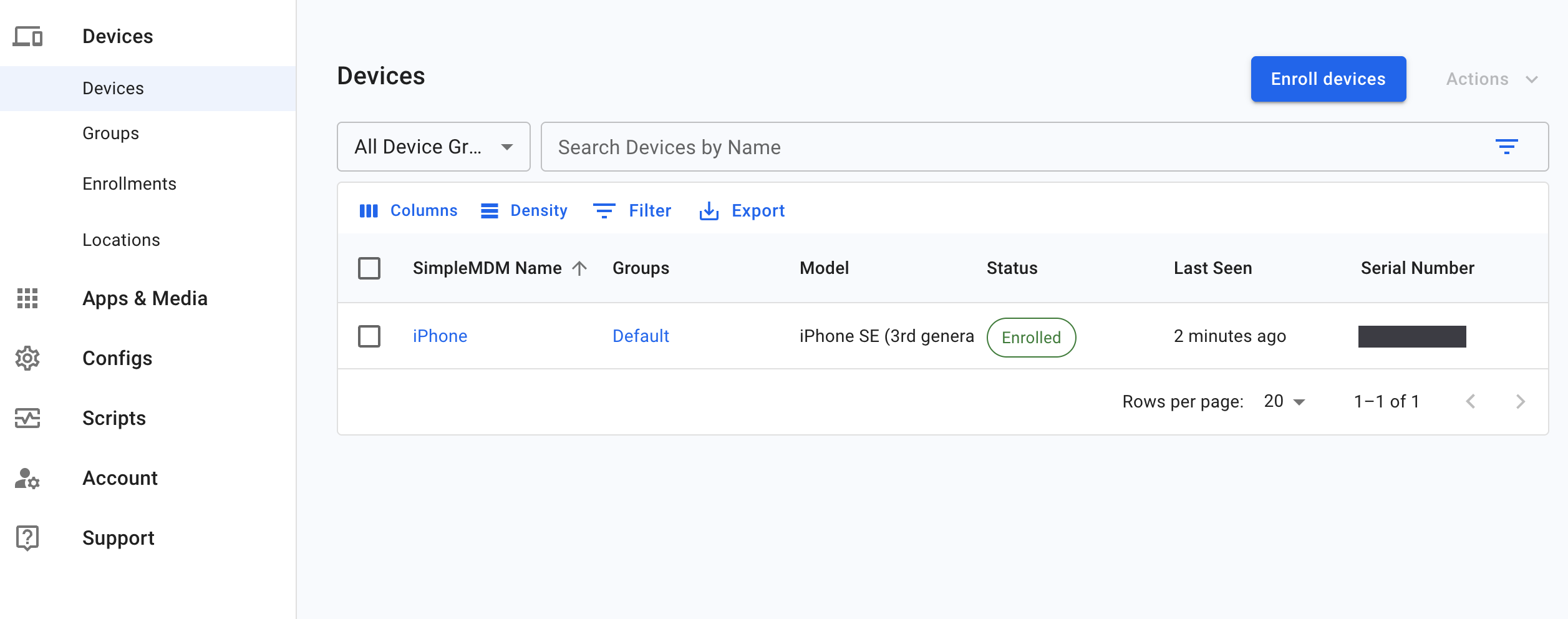Sort by SimpleMDM Name column header
The image size is (1568, 619).
point(487,268)
